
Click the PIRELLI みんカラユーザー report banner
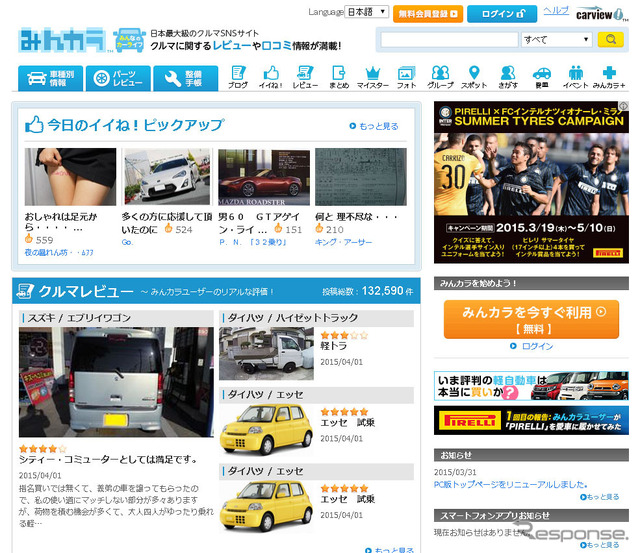coord(531,420)
